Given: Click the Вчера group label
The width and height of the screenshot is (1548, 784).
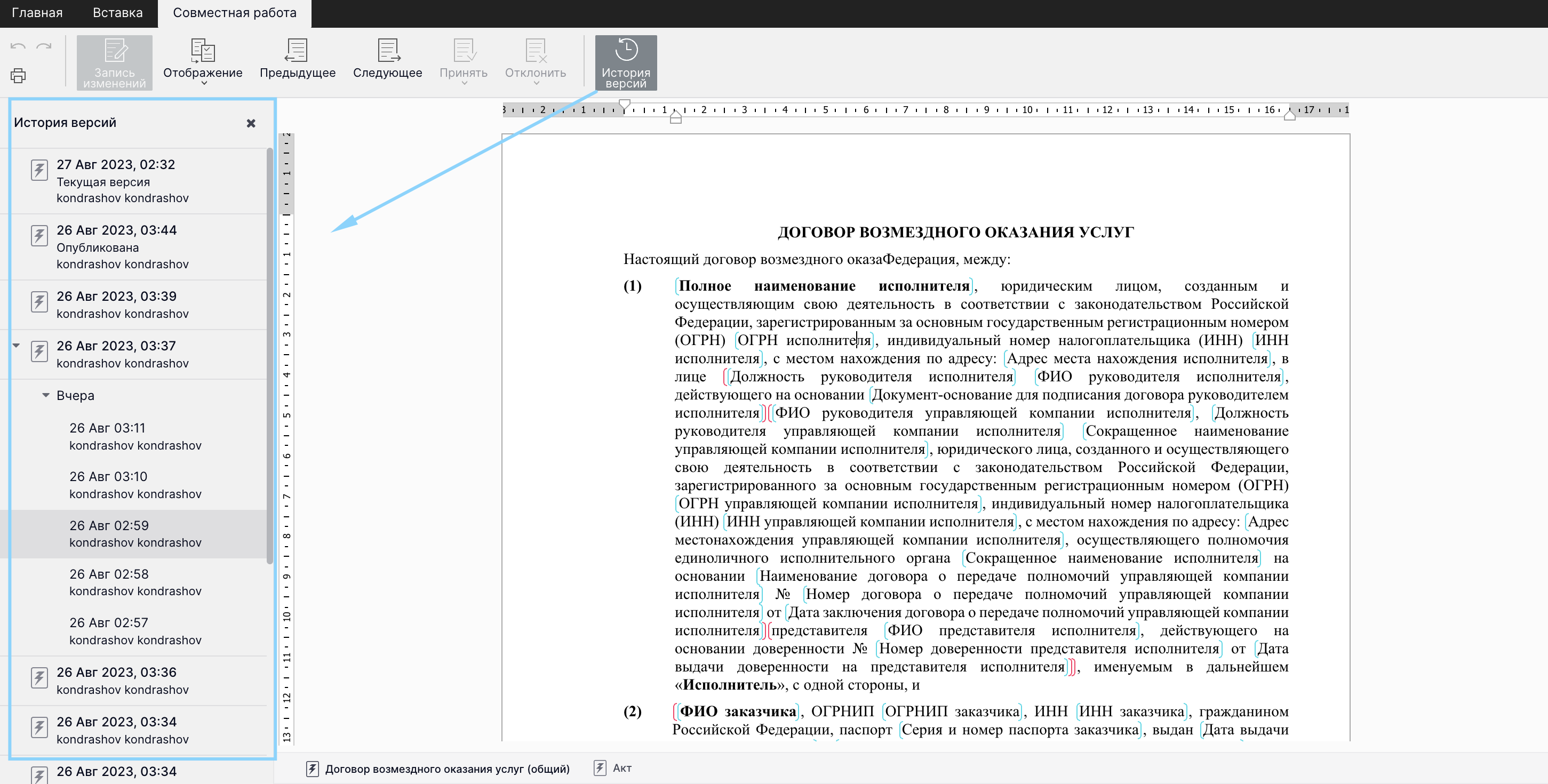Looking at the screenshot, I should 75,395.
